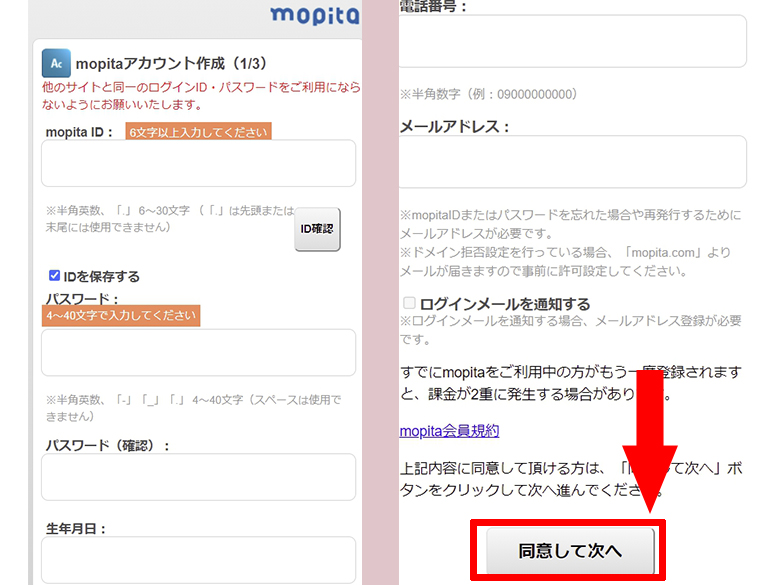This screenshot has height=585, width=766.
Task: Uncheck the IDを保存する checkbox
Action: click(54, 276)
